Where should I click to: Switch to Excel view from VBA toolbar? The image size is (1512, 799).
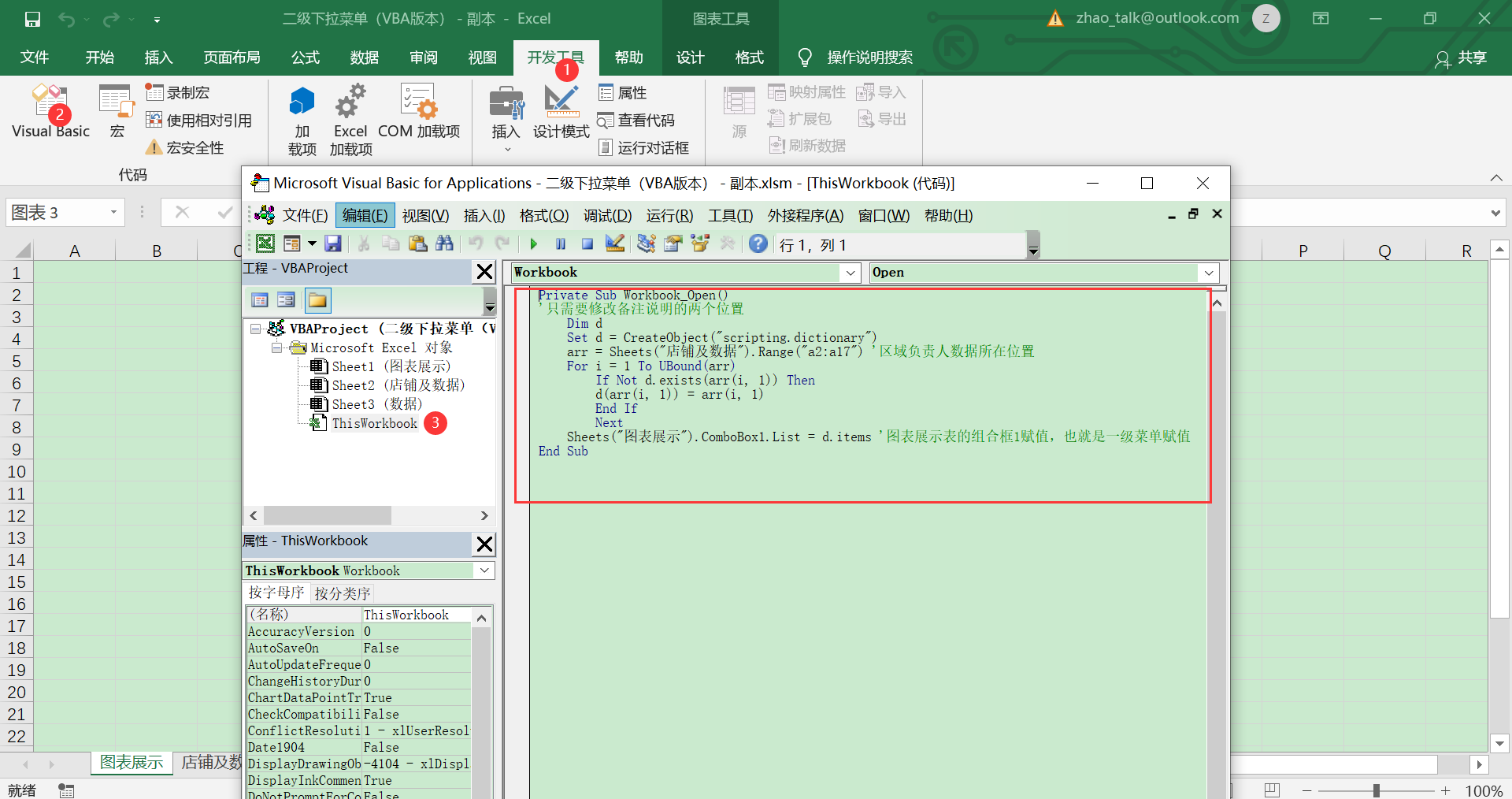(x=265, y=244)
